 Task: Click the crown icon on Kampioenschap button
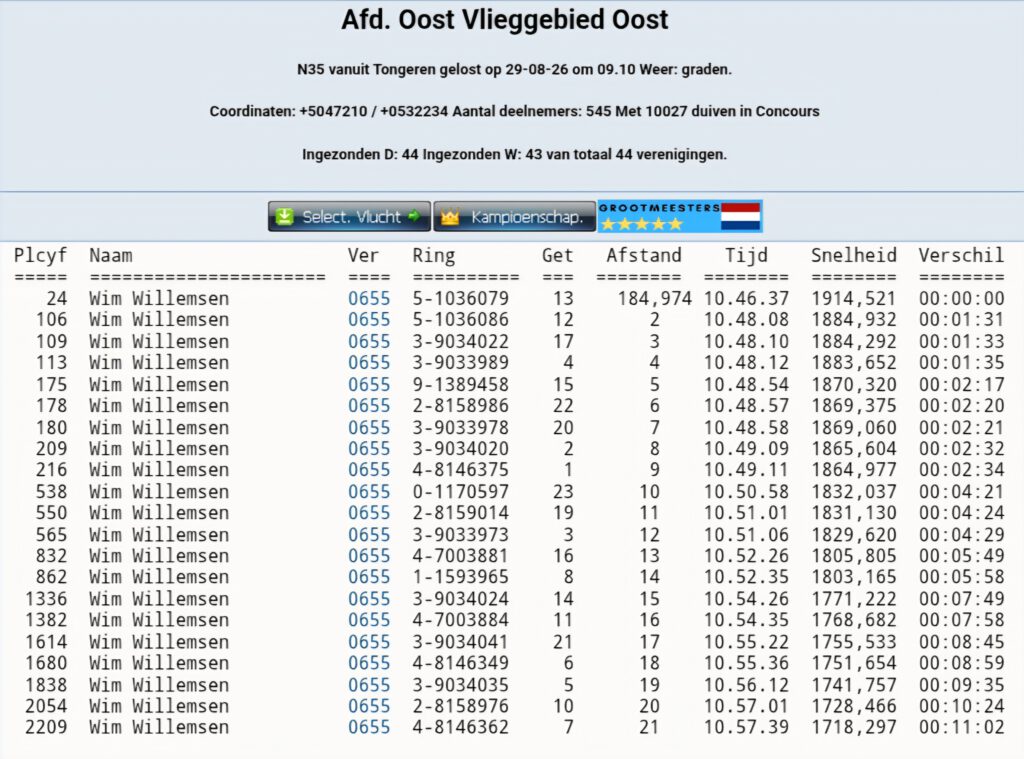point(451,217)
